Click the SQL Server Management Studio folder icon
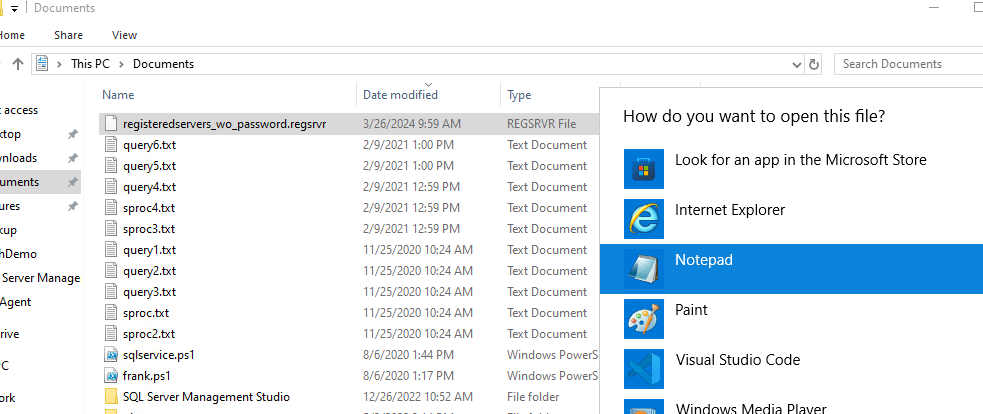Image resolution: width=983 pixels, height=414 pixels. coord(112,397)
